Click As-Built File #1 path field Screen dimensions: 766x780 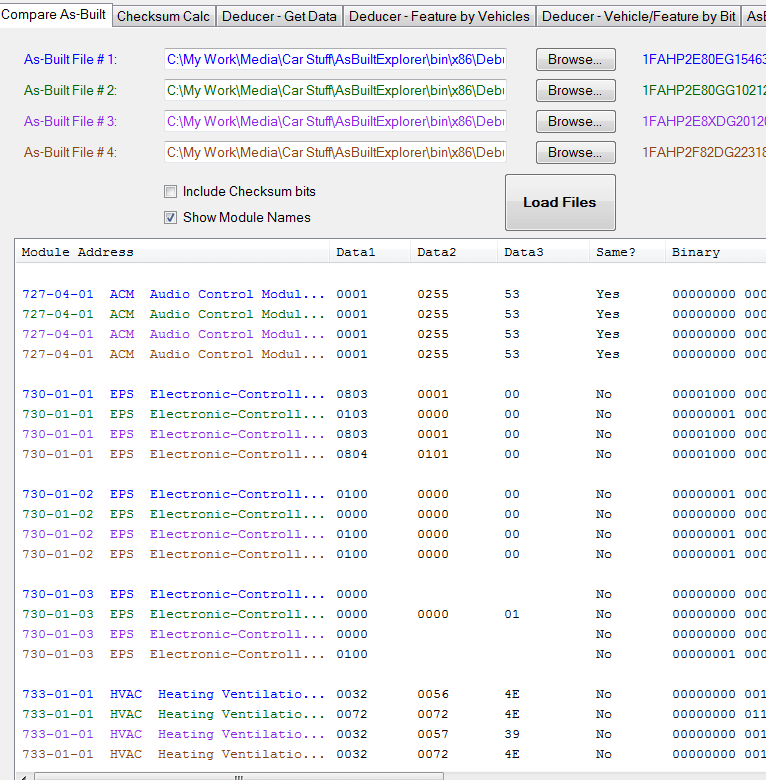pos(335,60)
